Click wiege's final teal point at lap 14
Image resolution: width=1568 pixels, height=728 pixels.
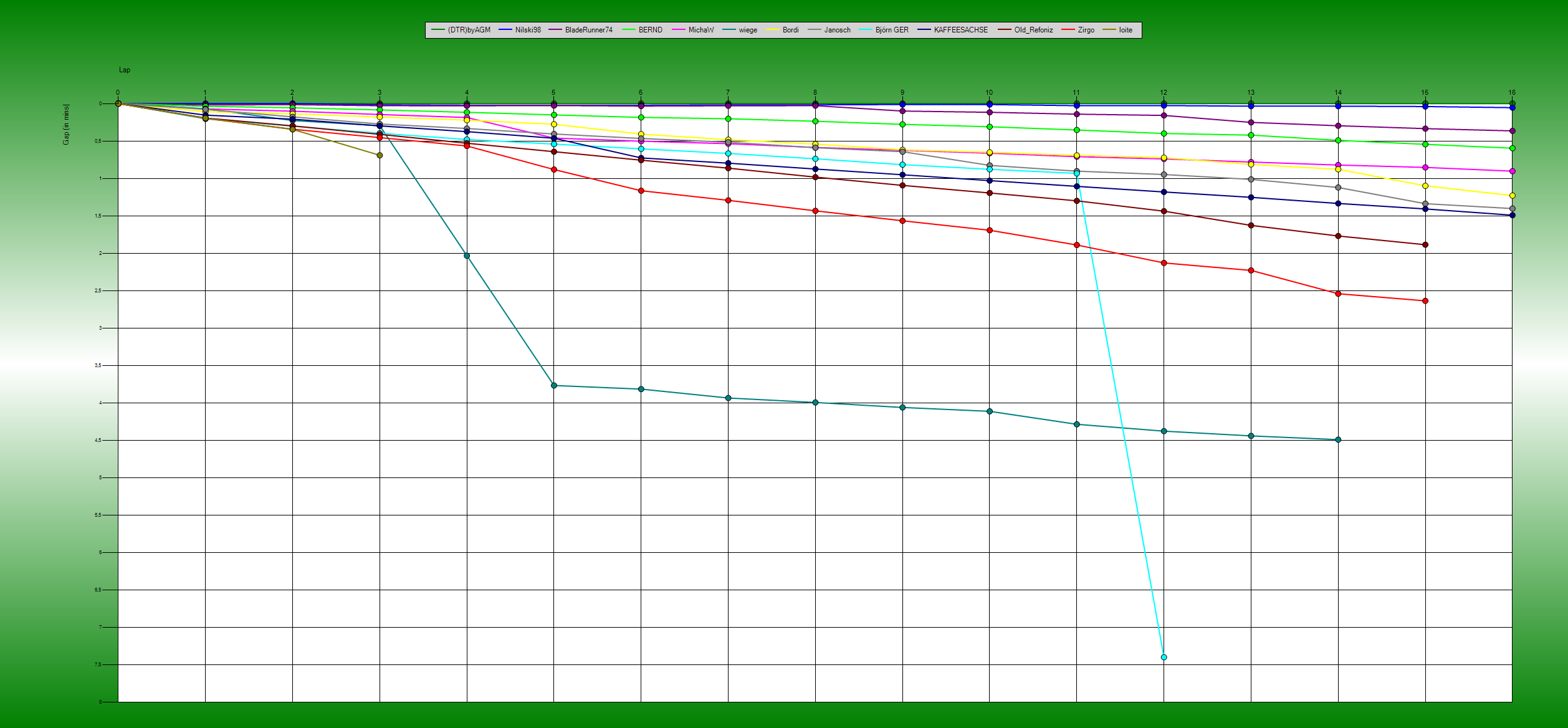point(1338,439)
